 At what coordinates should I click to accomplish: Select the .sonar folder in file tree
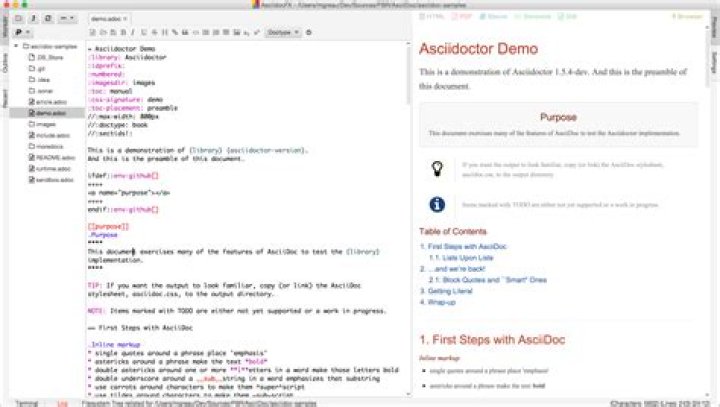(x=41, y=91)
